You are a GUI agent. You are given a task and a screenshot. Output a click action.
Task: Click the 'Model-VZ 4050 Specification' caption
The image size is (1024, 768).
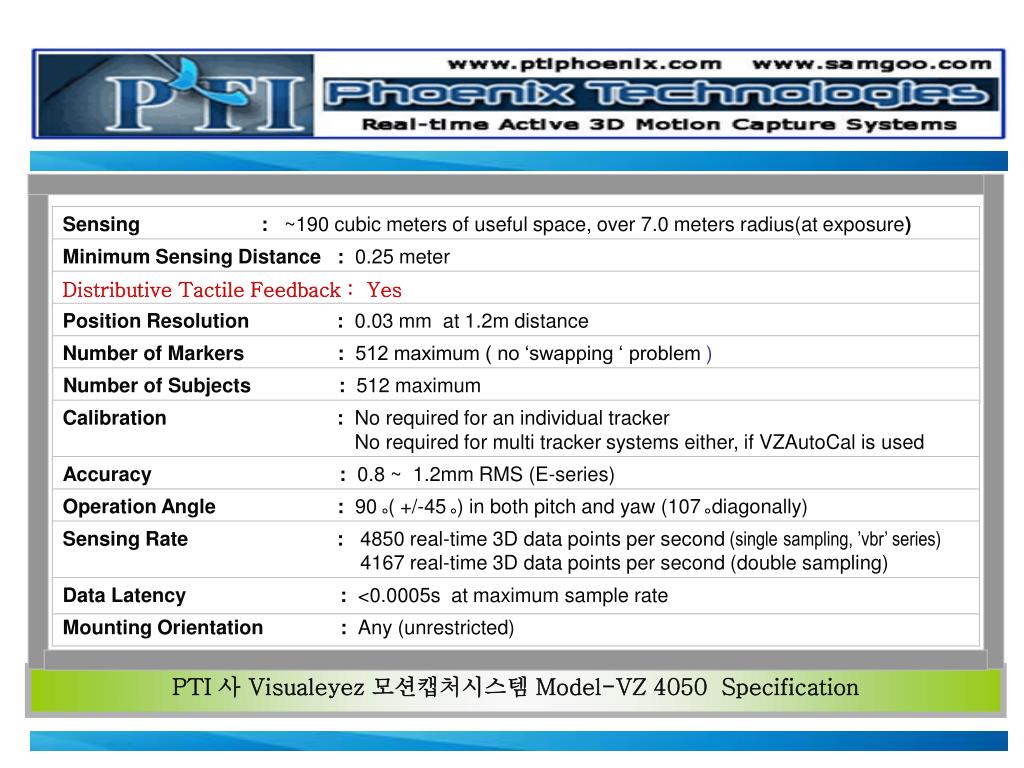(697, 687)
